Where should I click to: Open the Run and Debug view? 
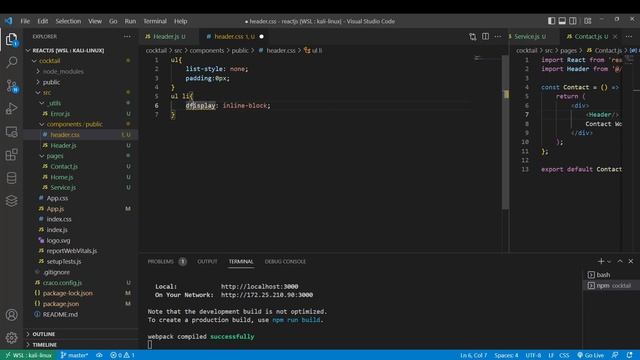point(11,109)
